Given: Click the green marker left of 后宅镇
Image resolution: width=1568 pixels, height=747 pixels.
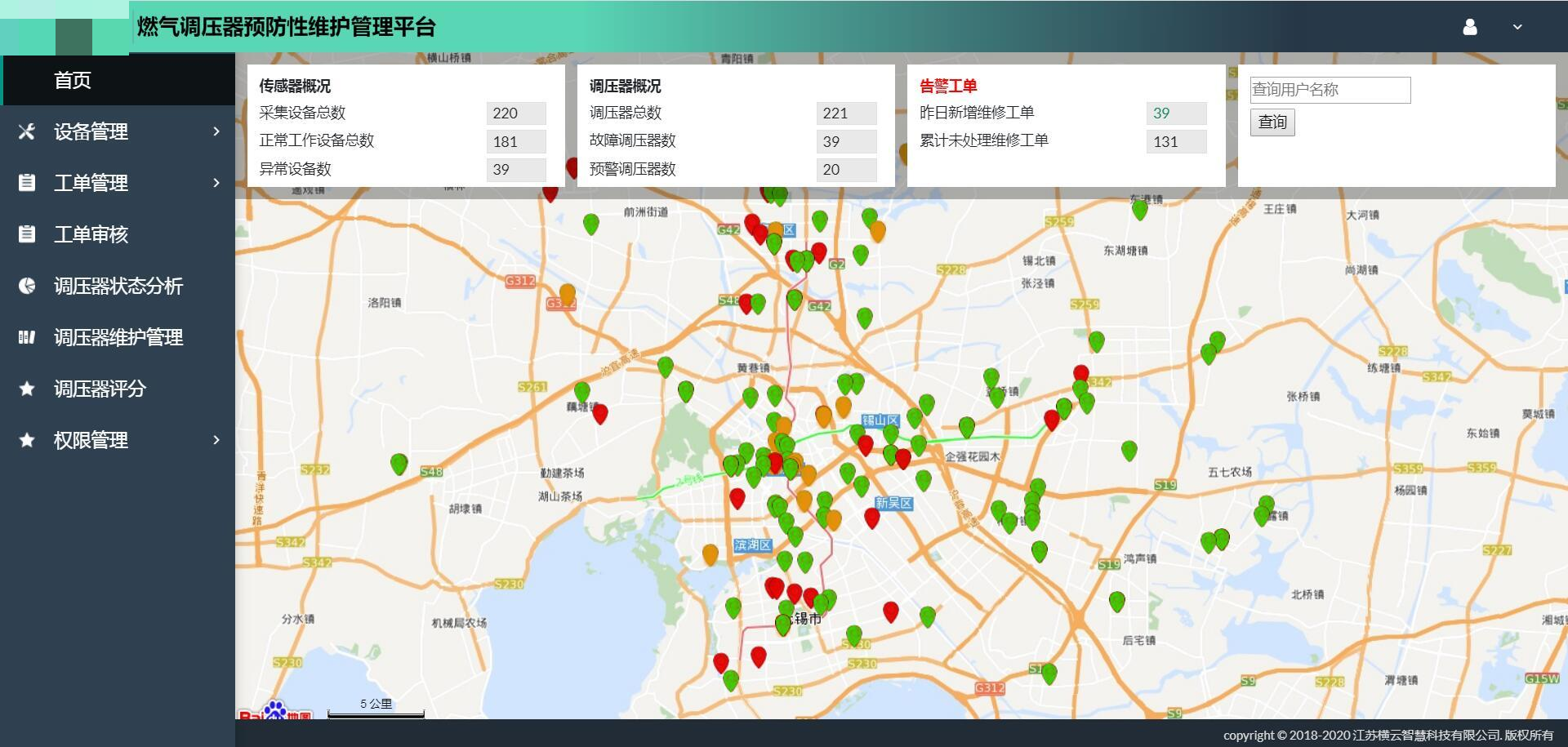Looking at the screenshot, I should (x=1116, y=602).
